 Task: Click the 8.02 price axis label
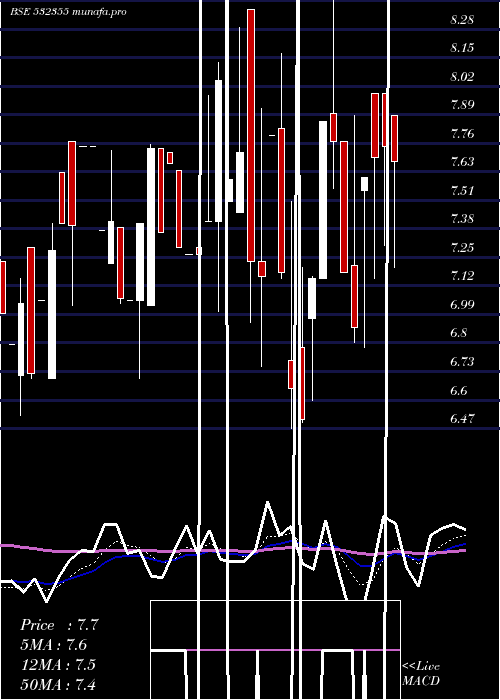462,77
